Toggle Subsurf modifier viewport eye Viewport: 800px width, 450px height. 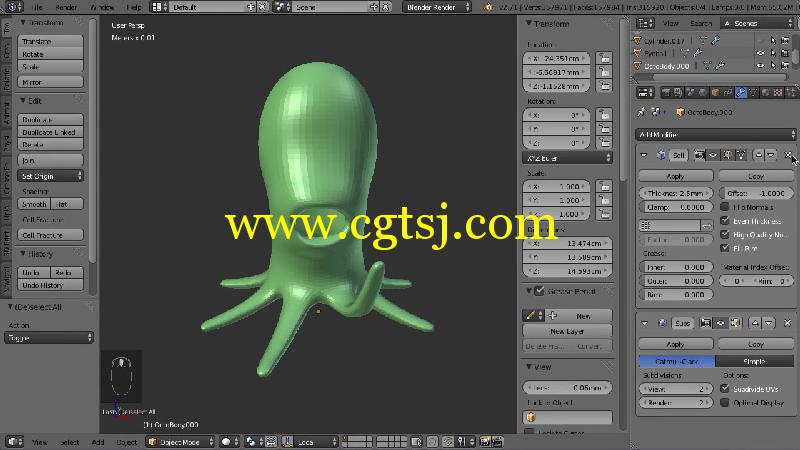click(720, 323)
